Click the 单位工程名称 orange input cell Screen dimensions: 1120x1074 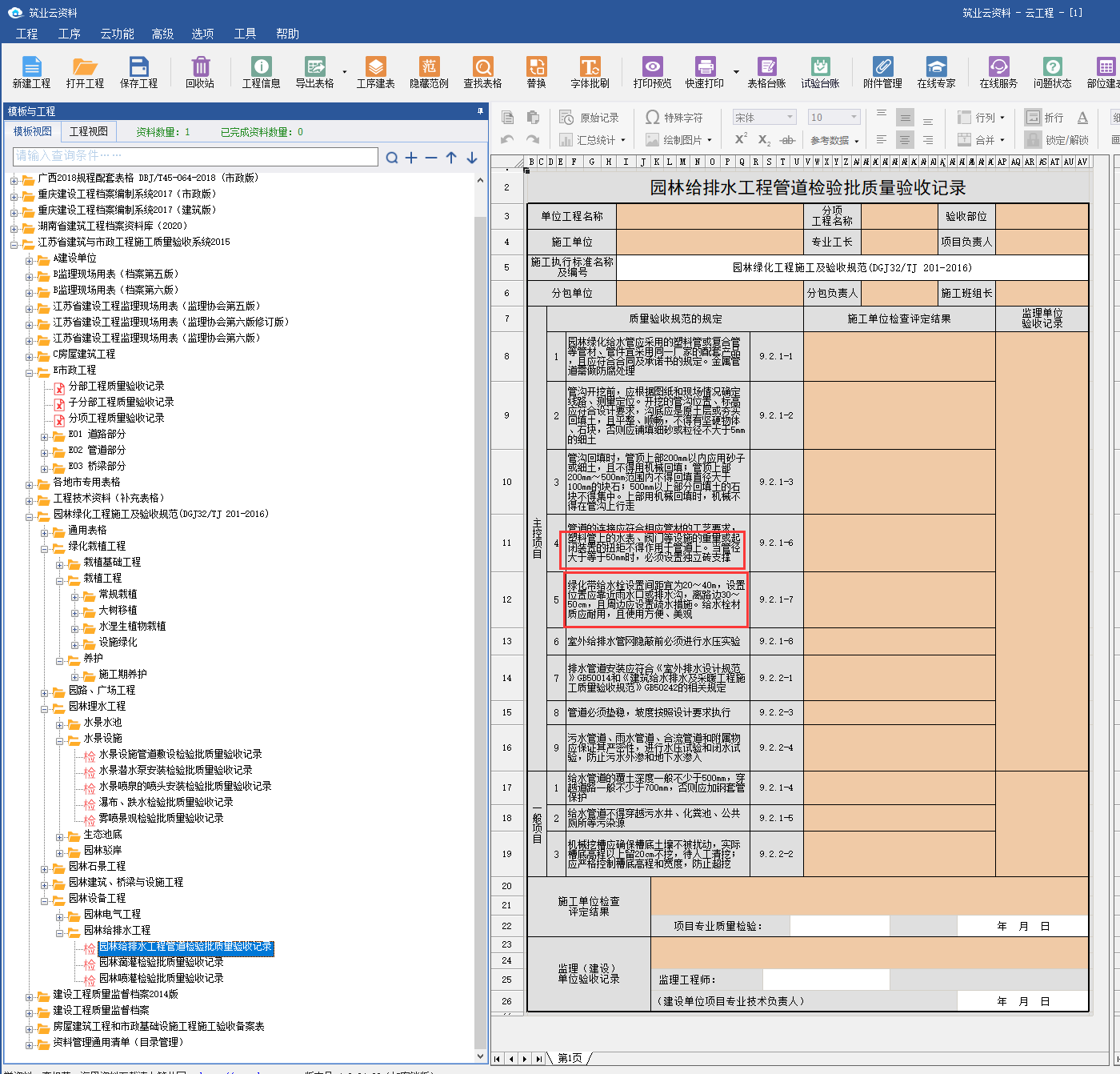pos(710,216)
